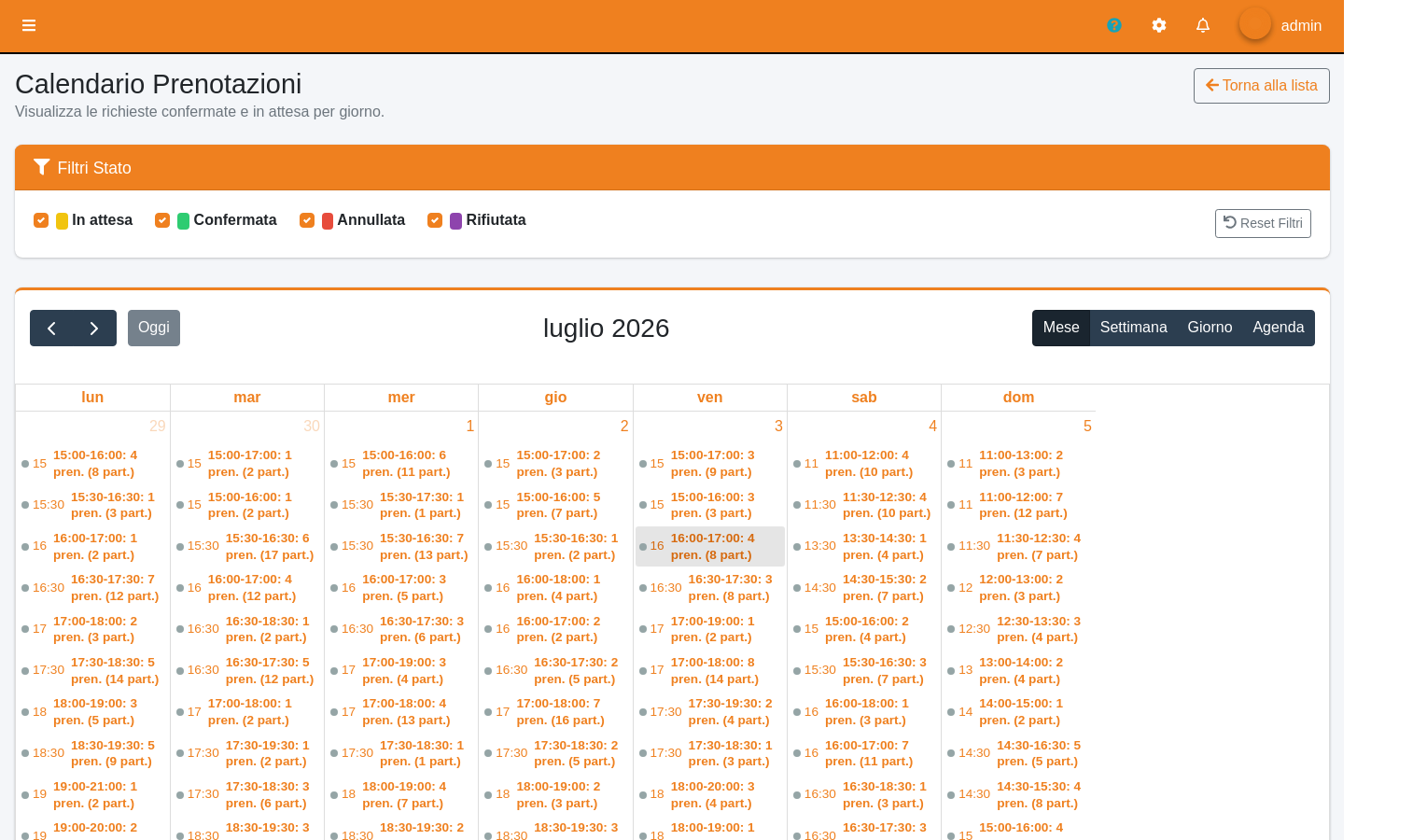Switch to Giorno view
The height and width of the screenshot is (840, 1413).
pyautogui.click(x=1210, y=328)
